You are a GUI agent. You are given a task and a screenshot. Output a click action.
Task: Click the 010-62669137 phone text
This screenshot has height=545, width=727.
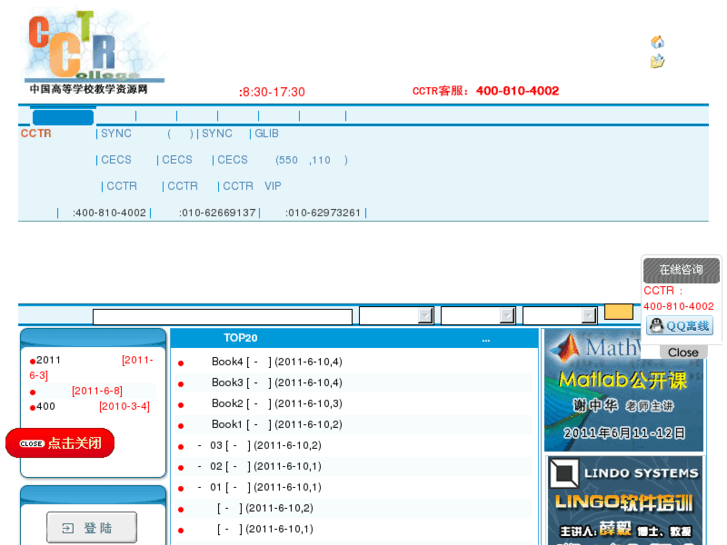(217, 213)
